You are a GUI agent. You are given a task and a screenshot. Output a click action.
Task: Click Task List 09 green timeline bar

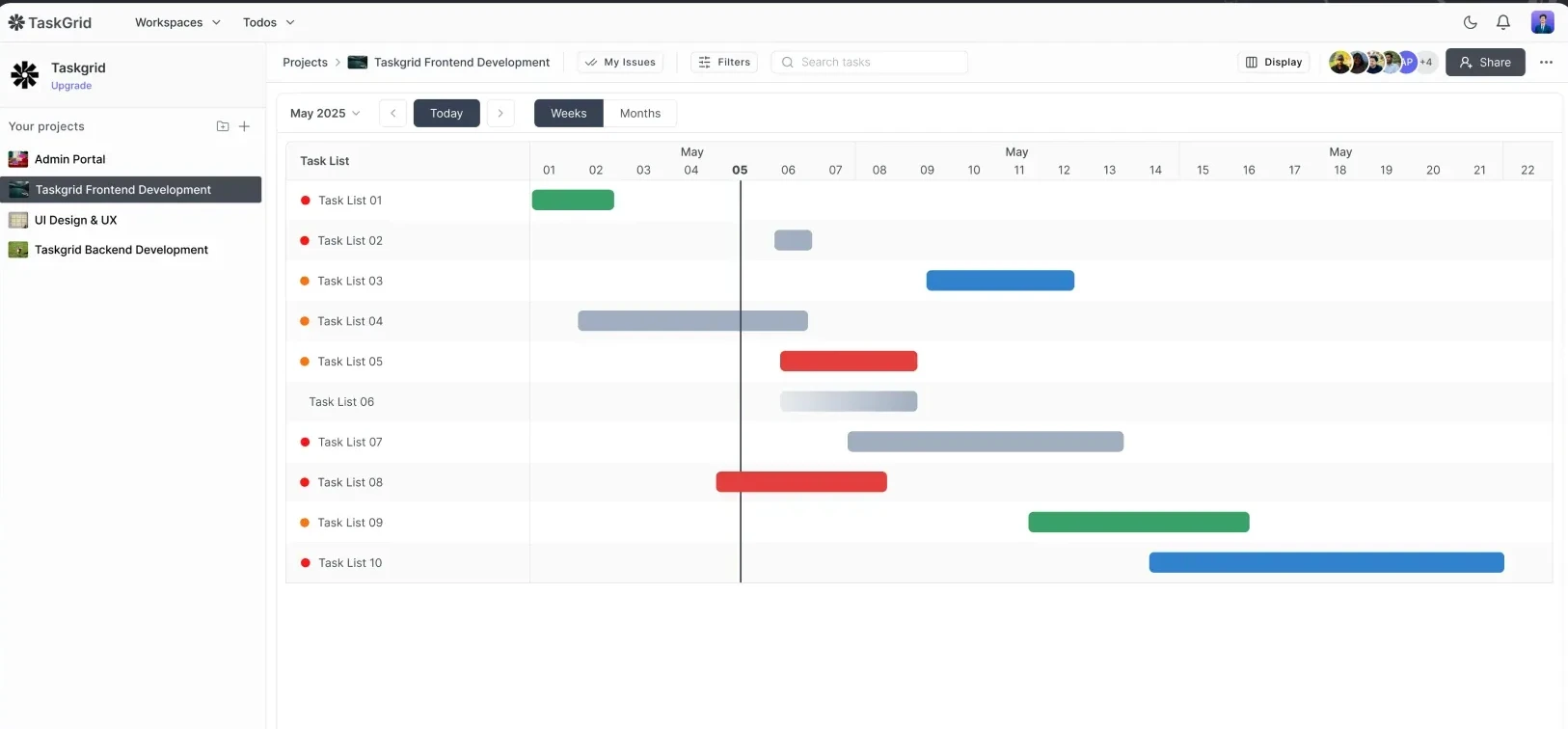1139,522
